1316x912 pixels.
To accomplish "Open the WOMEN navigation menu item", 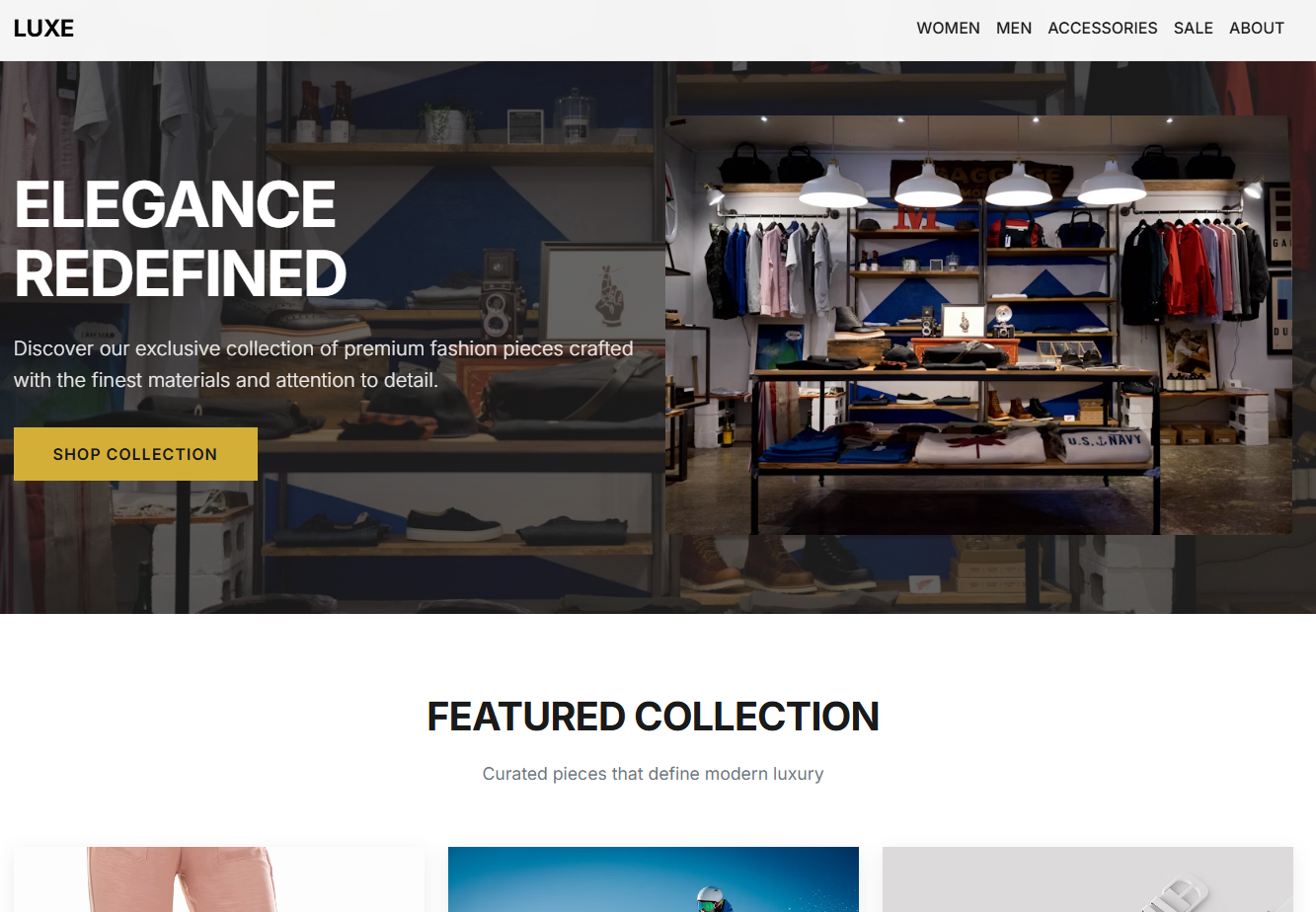I will pyautogui.click(x=948, y=28).
